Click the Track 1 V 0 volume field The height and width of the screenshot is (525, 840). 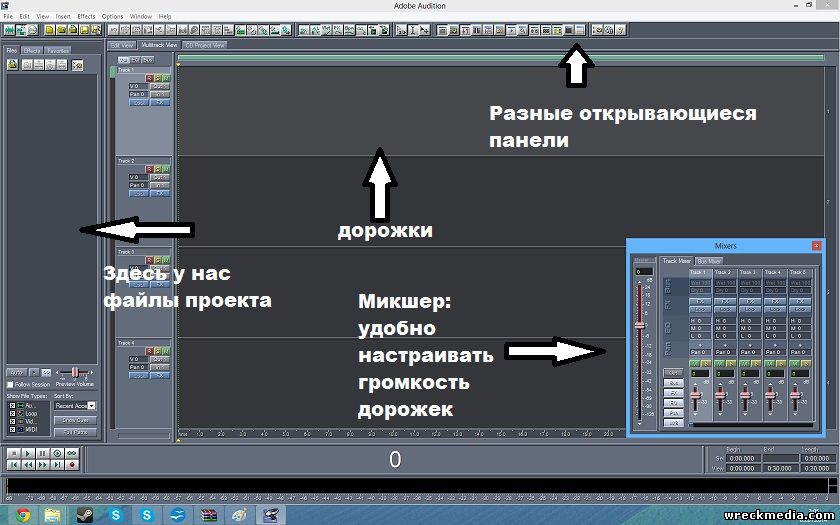[138, 86]
